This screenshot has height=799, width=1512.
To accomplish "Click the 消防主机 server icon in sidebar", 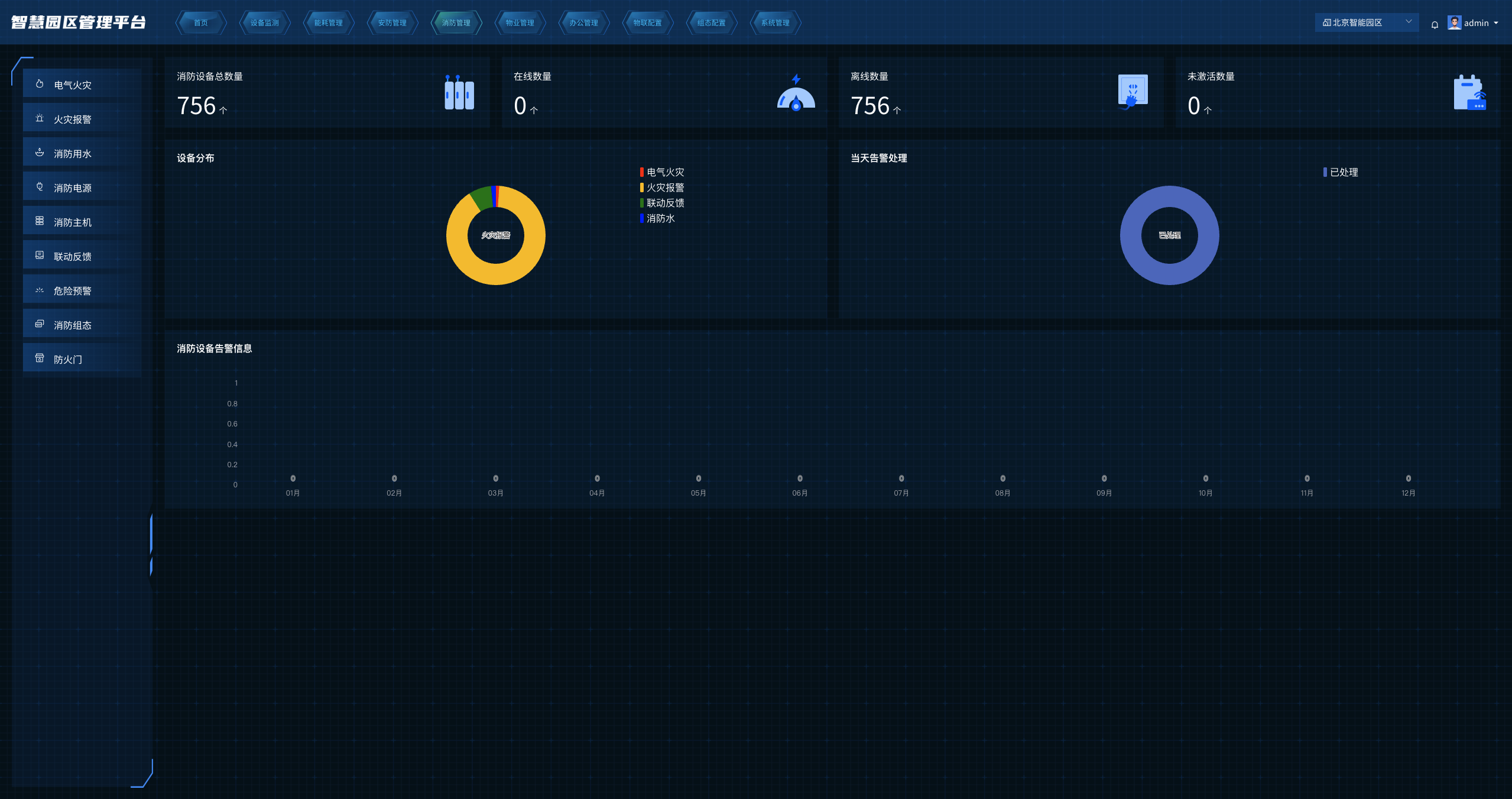I will coord(40,221).
